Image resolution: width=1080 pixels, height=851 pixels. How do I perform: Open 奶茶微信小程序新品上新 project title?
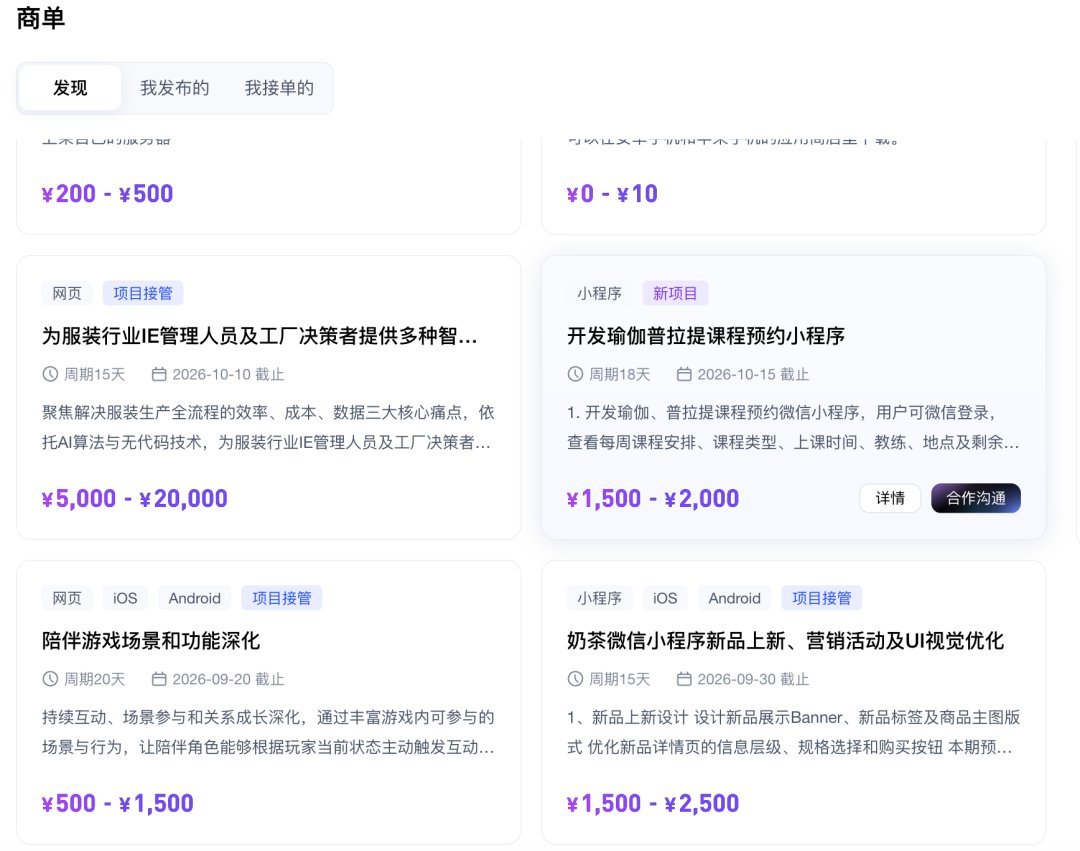click(785, 641)
